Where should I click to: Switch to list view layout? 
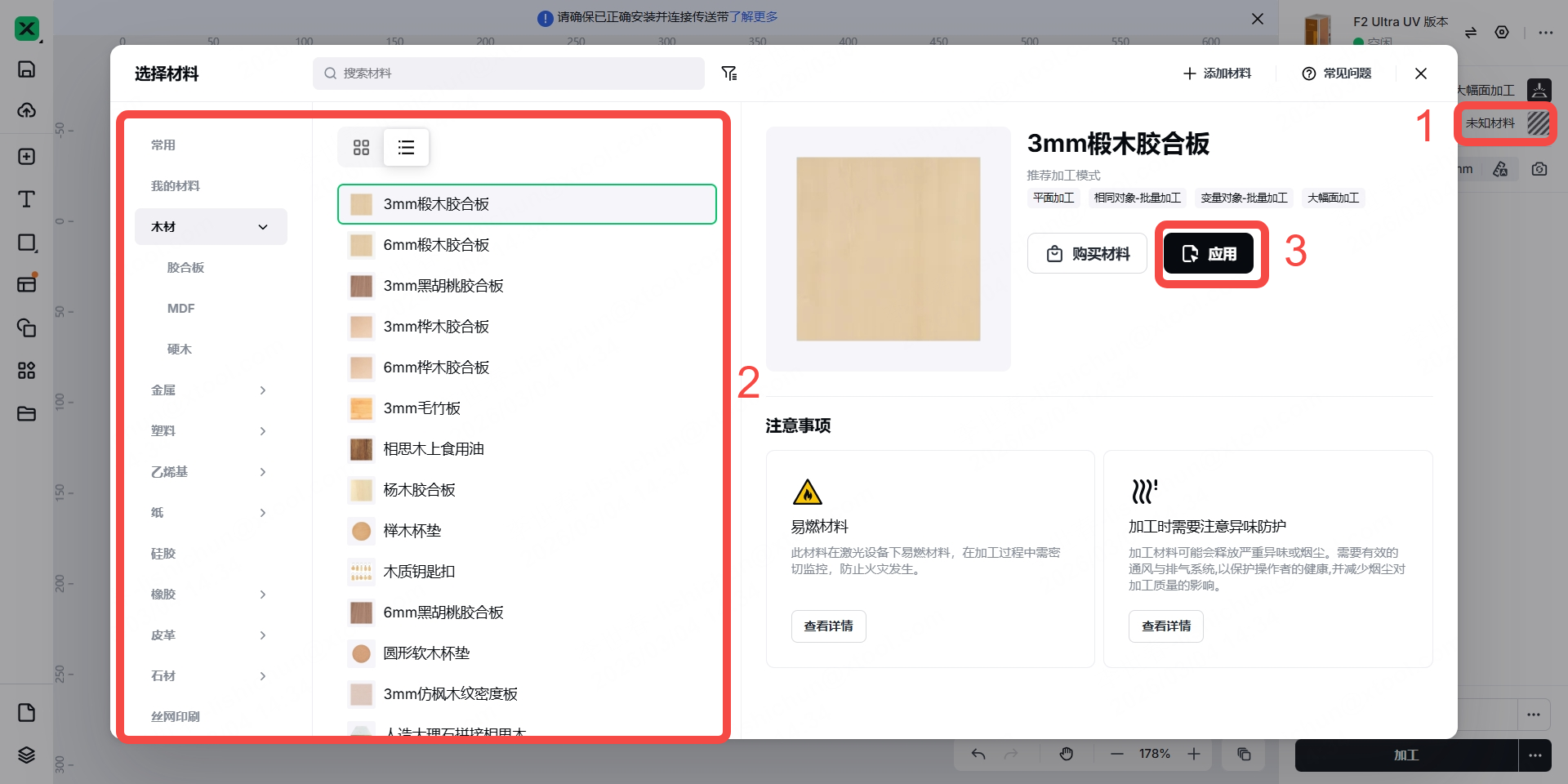[x=406, y=148]
